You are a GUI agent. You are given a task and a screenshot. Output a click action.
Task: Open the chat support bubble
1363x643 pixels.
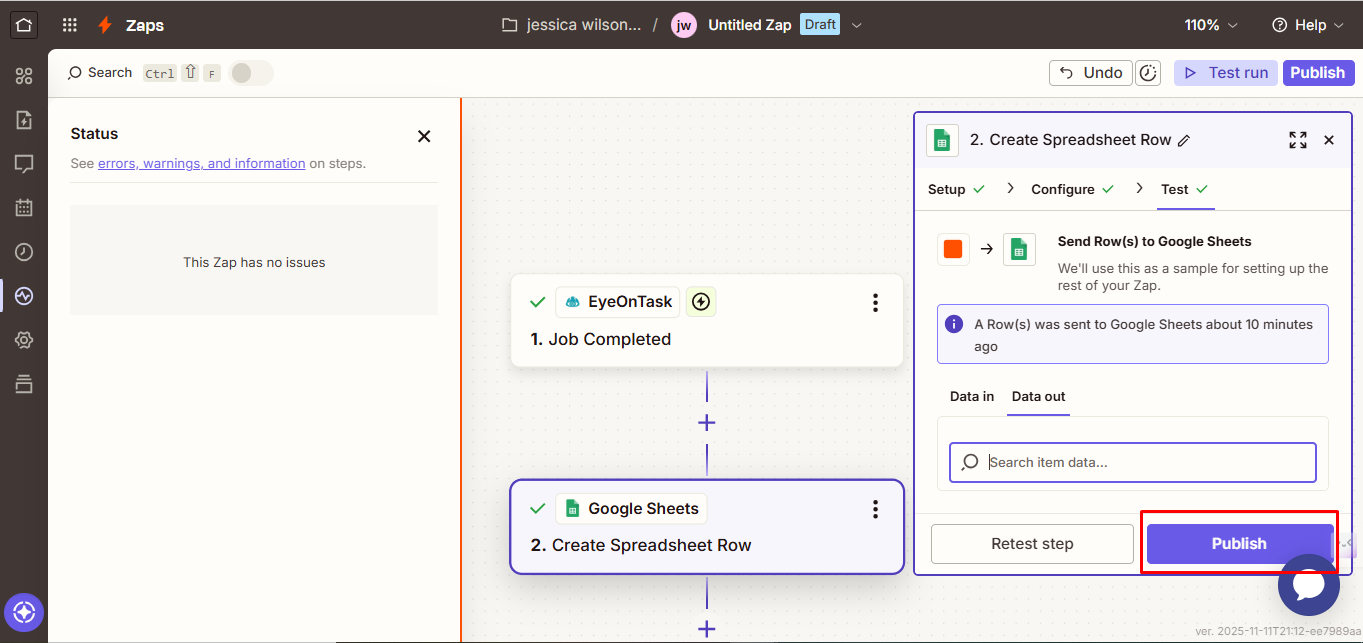point(1308,585)
